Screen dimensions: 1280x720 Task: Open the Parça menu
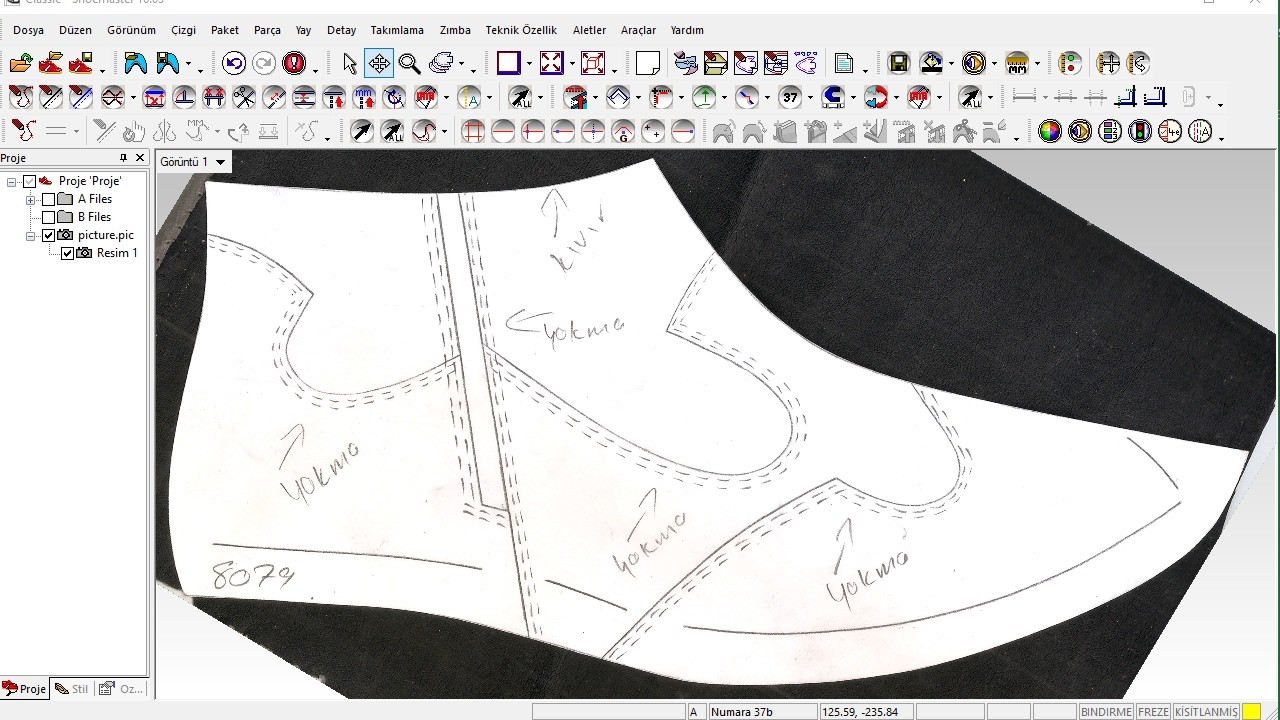(x=267, y=30)
